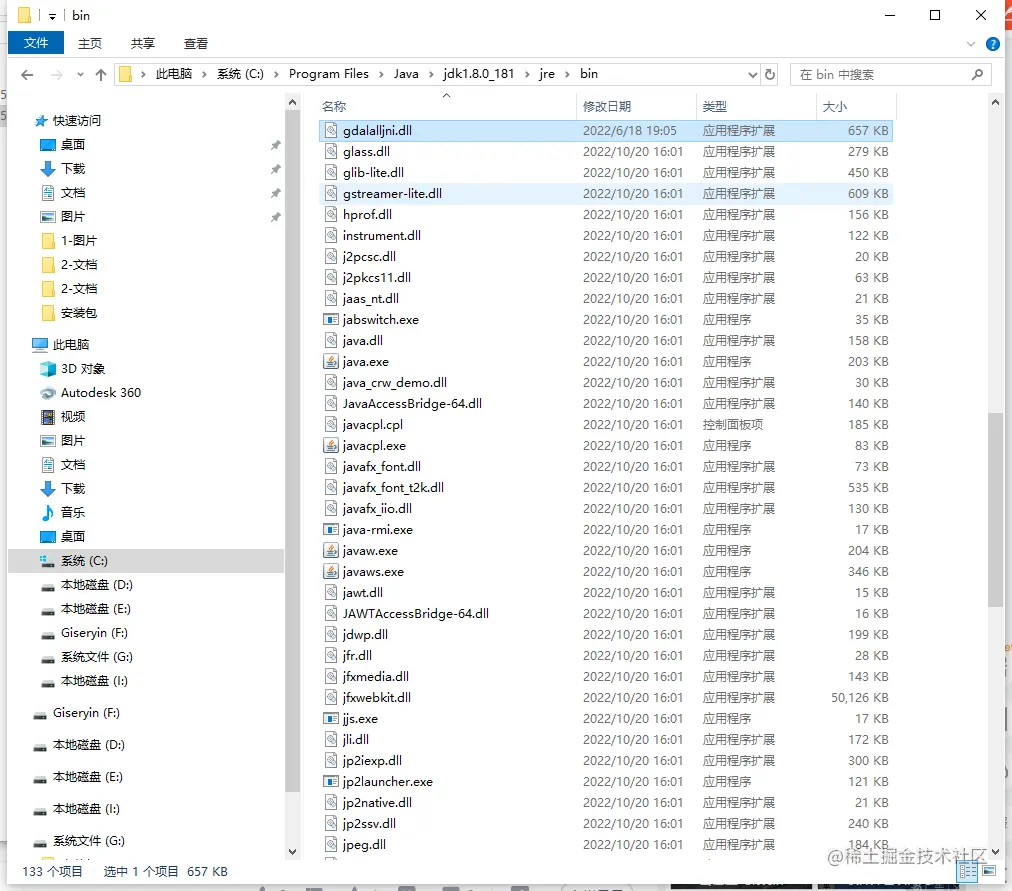Viewport: 1012px width, 891px height.
Task: Click the javaw.exe file icon
Action: tap(331, 550)
